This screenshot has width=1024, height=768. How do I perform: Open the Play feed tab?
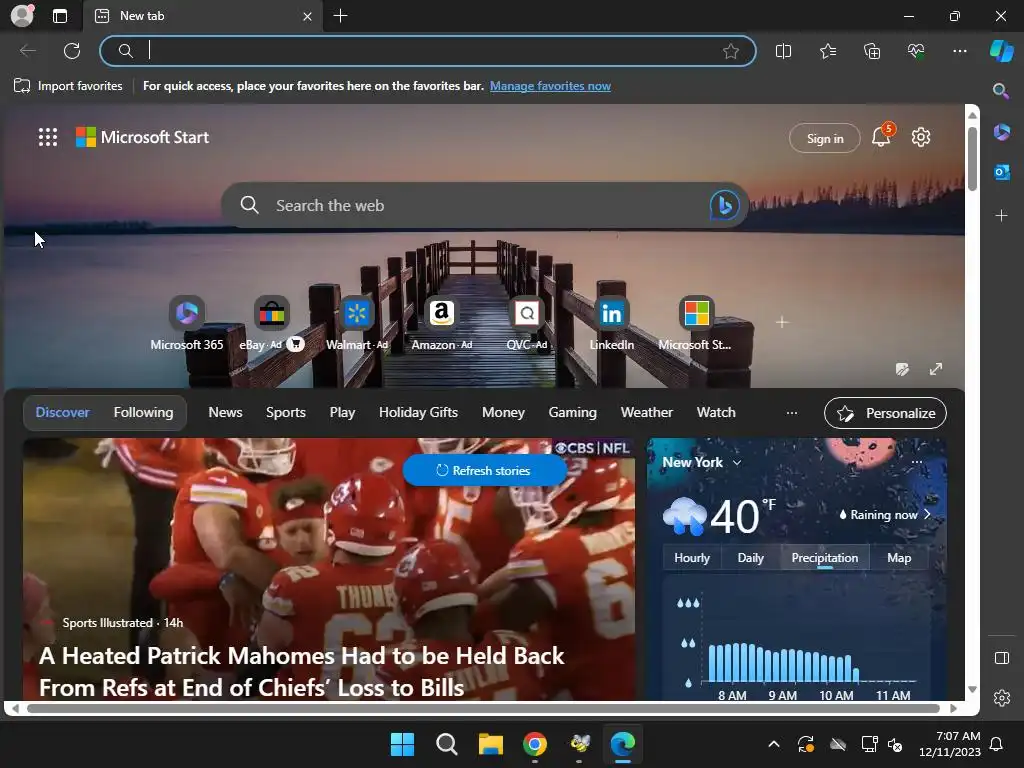[342, 412]
